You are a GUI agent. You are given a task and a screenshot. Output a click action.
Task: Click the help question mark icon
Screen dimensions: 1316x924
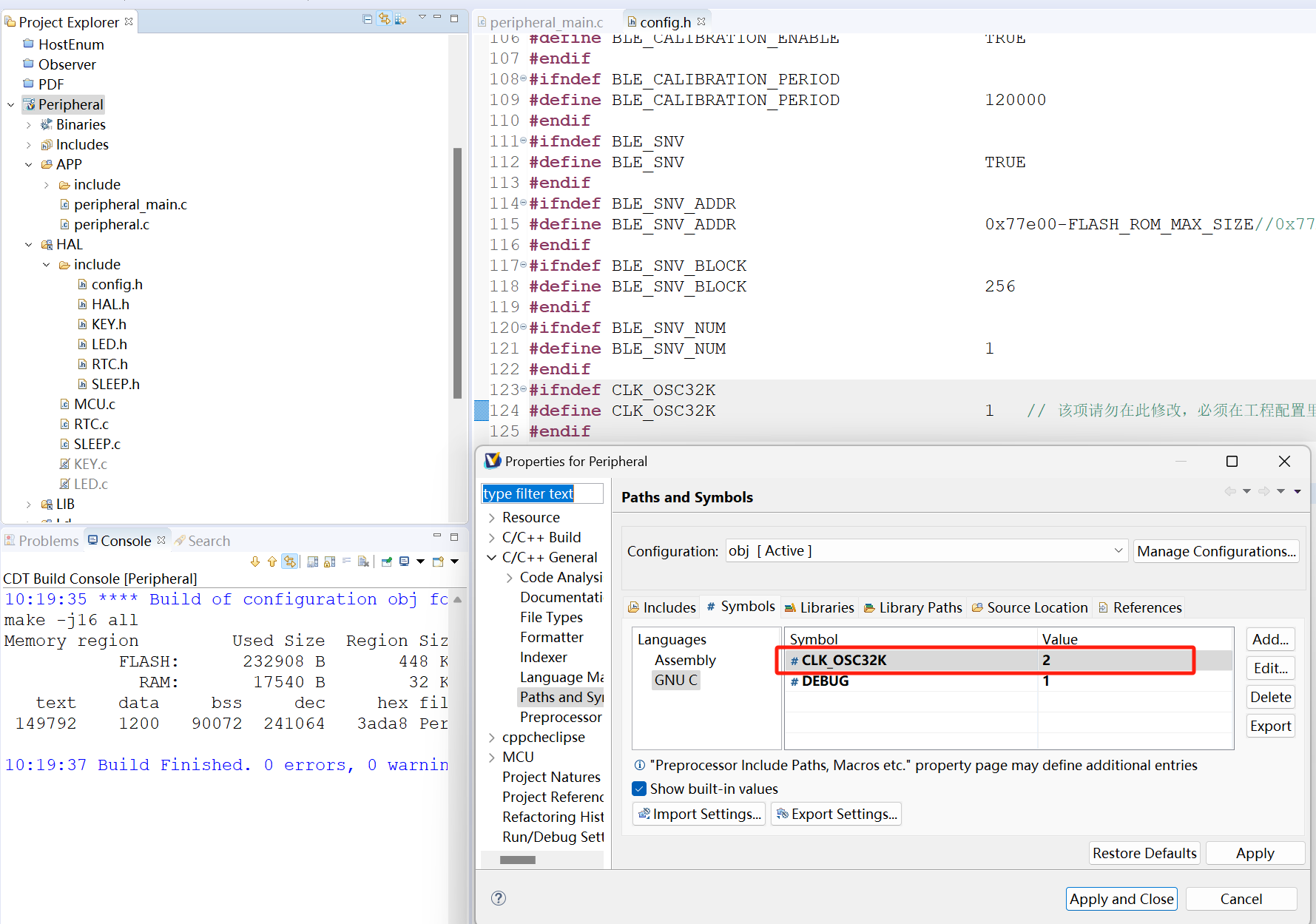[x=499, y=898]
